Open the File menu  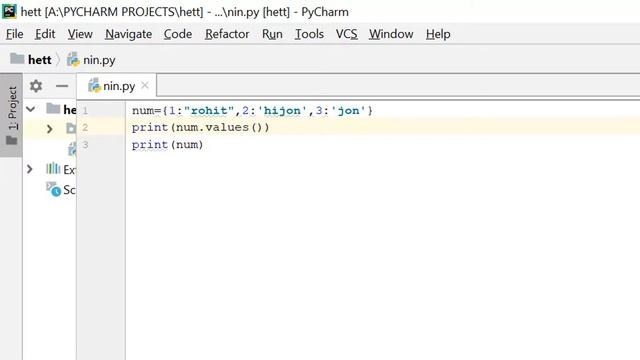tap(15, 34)
